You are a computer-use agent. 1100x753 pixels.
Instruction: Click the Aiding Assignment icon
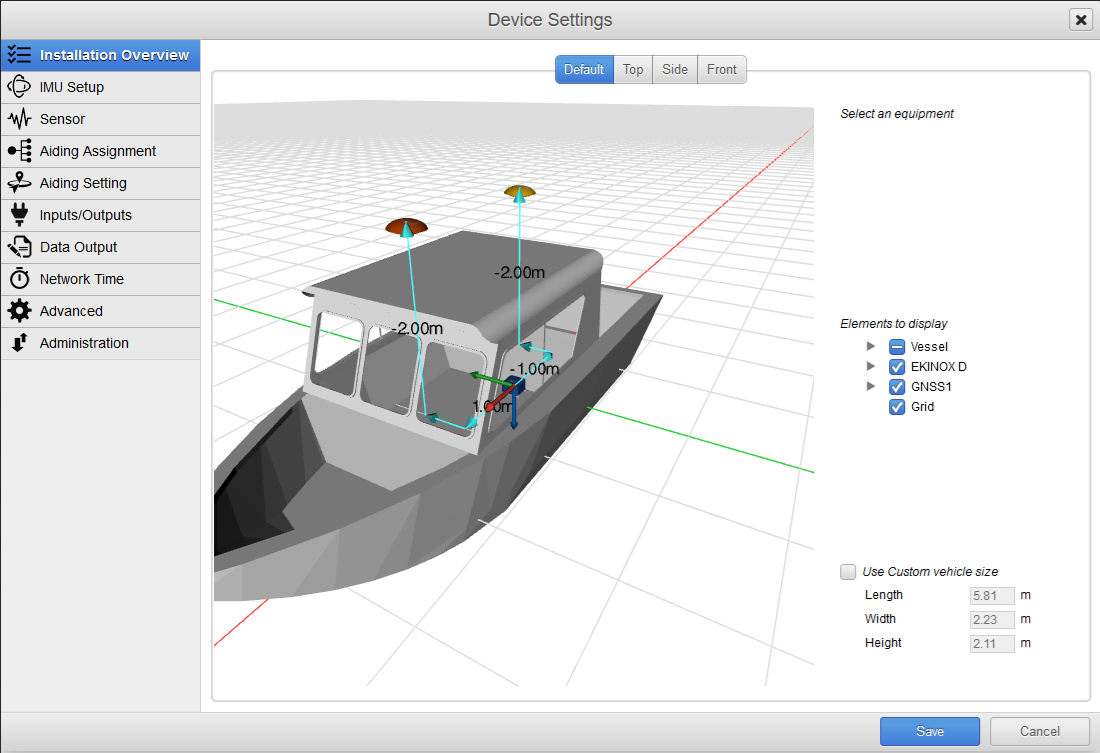19,151
